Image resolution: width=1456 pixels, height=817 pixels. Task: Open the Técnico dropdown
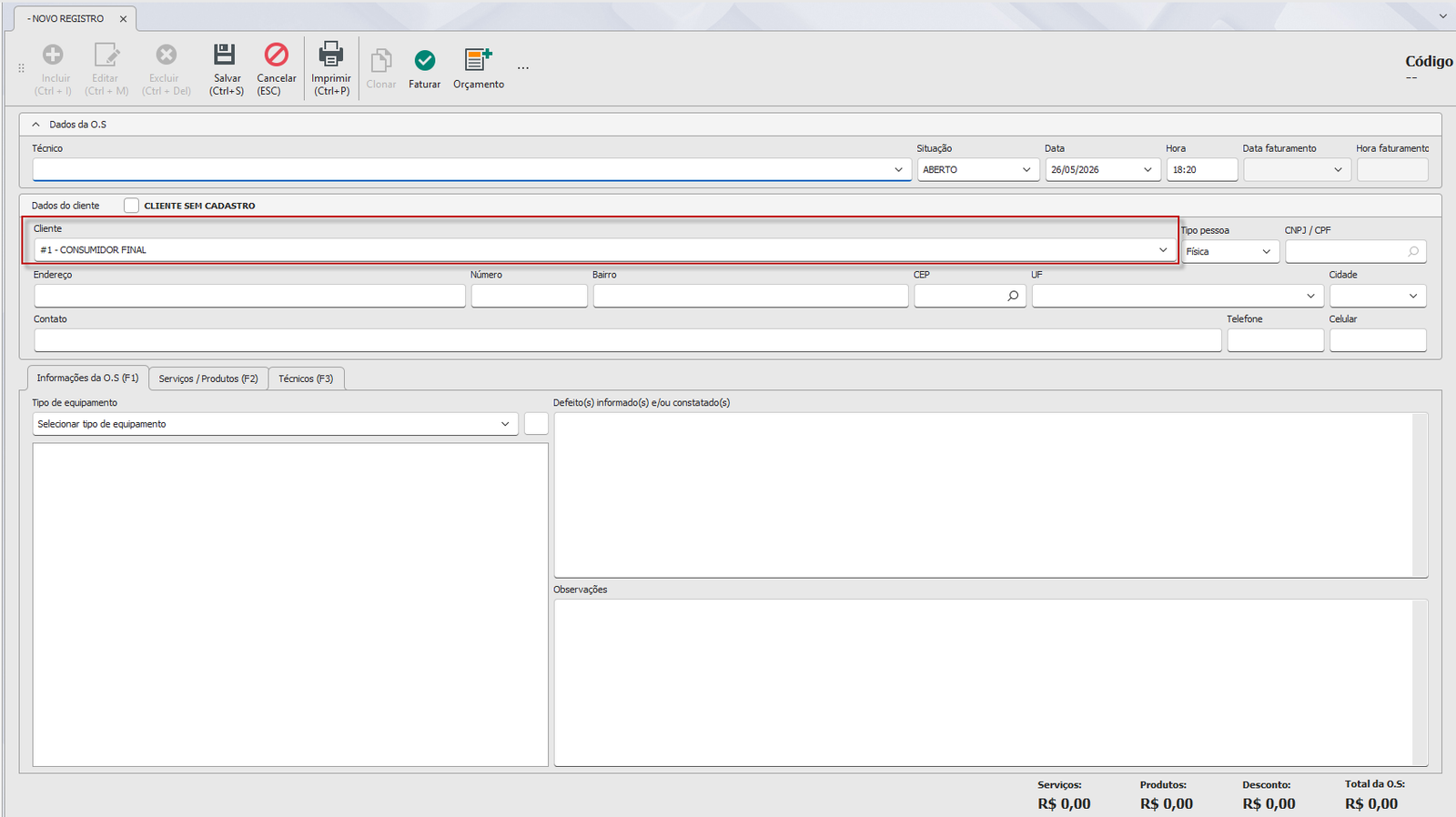[x=898, y=170]
